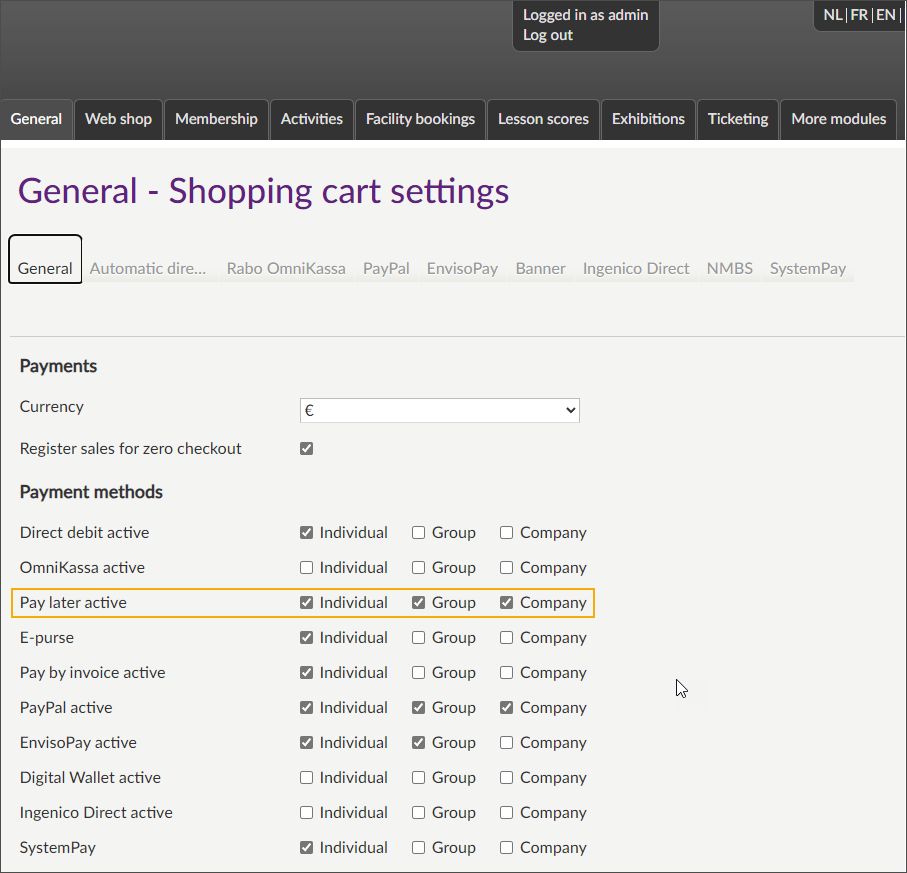This screenshot has height=873, width=907.
Task: Switch language to FR
Action: (859, 15)
